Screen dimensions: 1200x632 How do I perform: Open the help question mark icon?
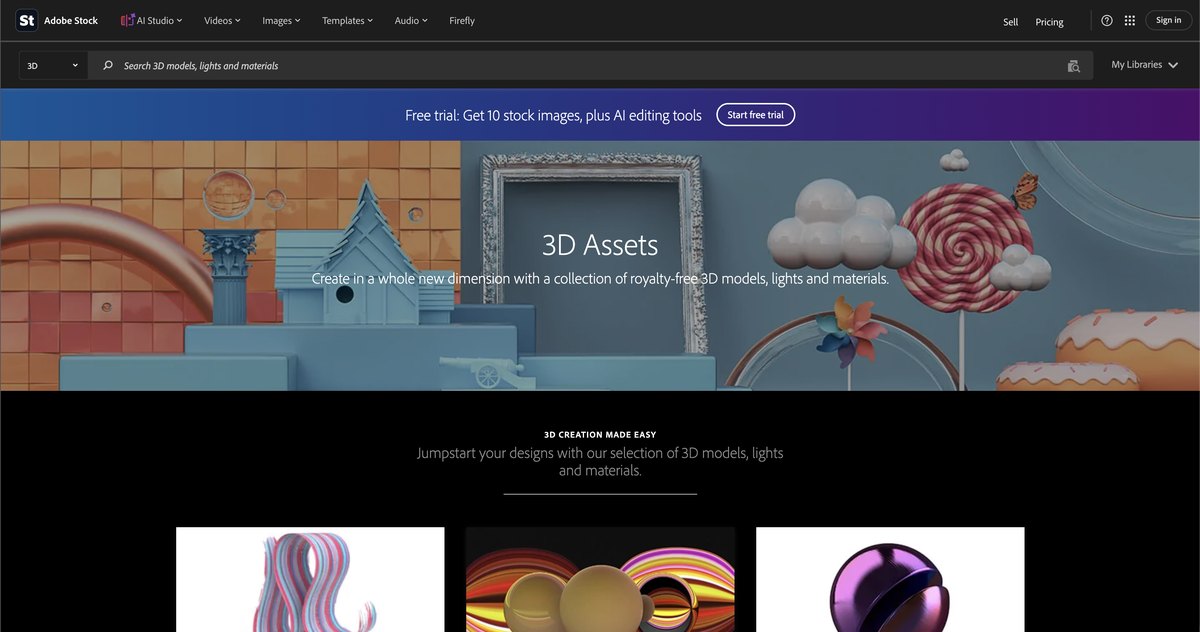pos(1107,20)
